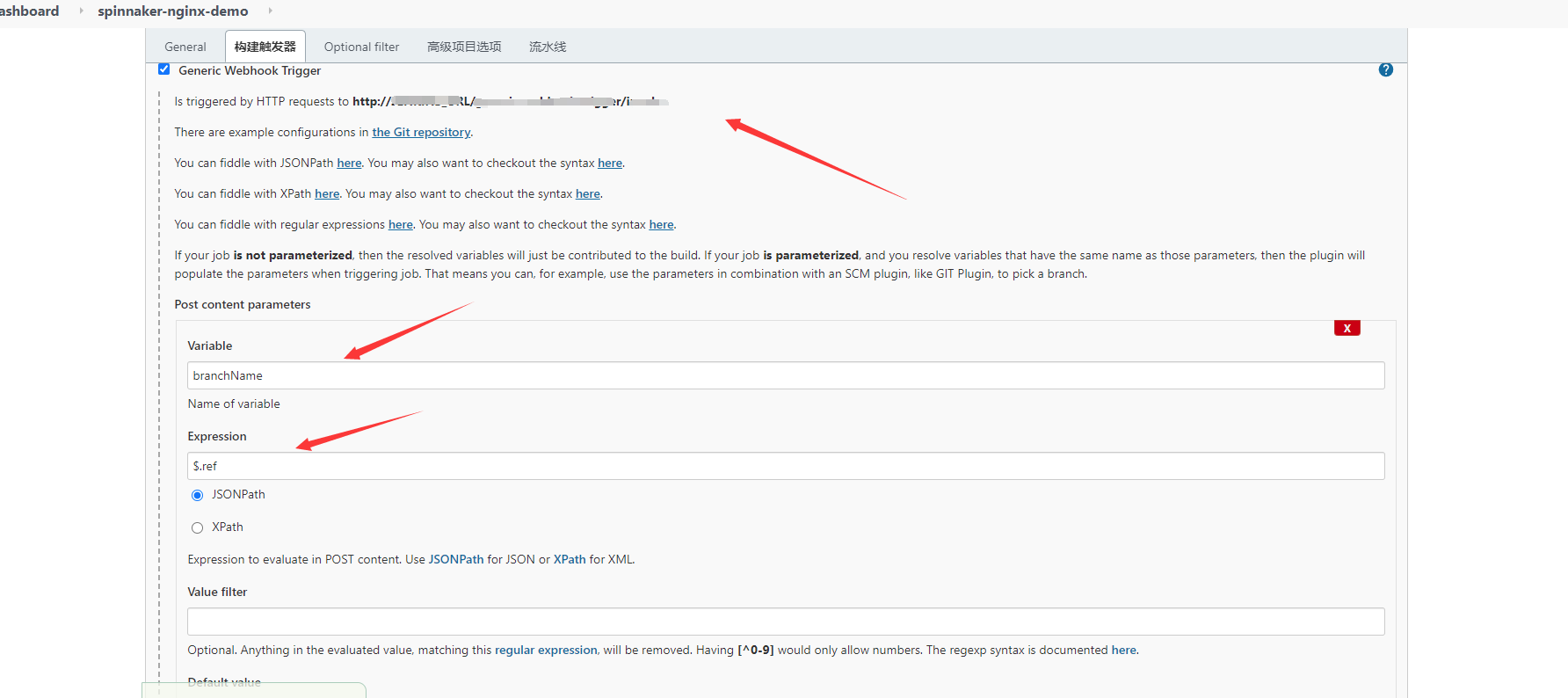Click the empty Value filter field

[786, 622]
